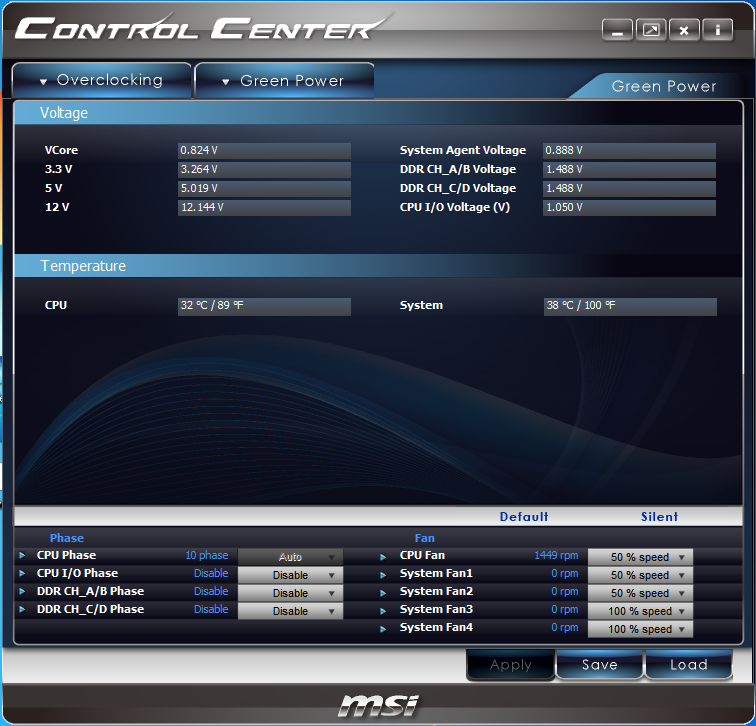Click the DDR CH_C/D Phase Disable status text
Image resolution: width=756 pixels, height=726 pixels.
click(211, 609)
